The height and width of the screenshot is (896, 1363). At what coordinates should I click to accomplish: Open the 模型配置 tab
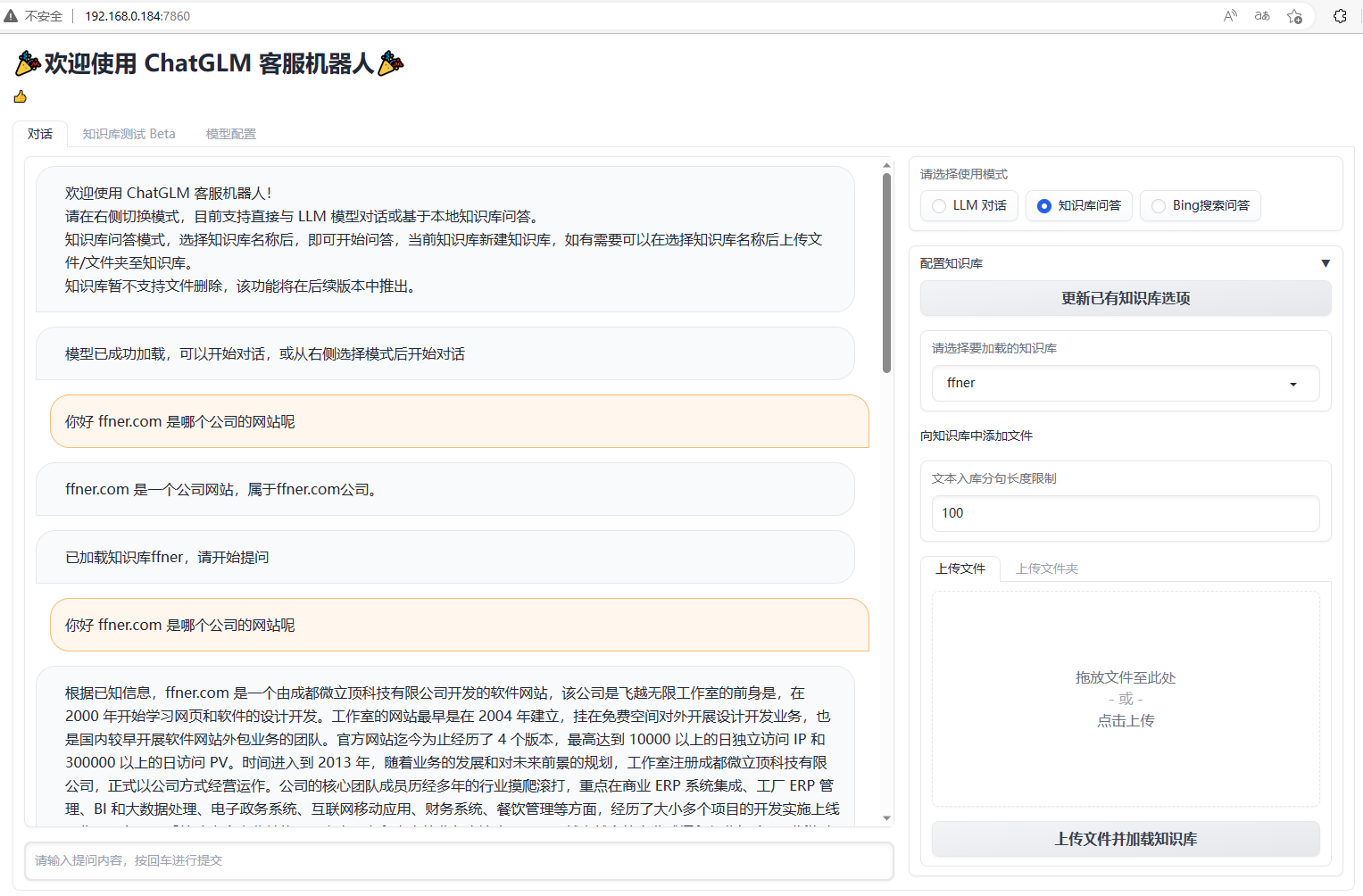pos(231,134)
